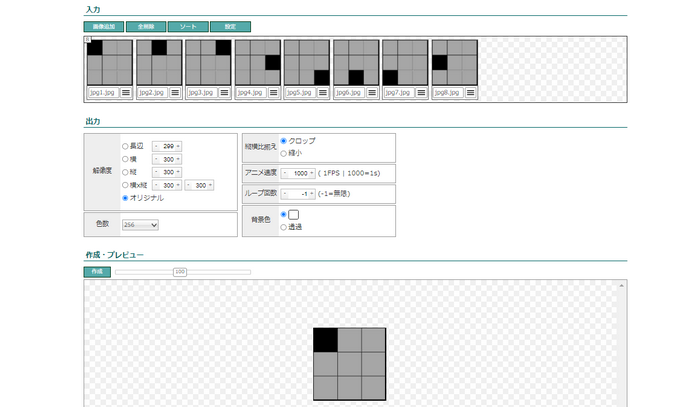Open the options icon for jpg6.jpg
Viewport: 700px width, 407px height.
click(x=372, y=92)
